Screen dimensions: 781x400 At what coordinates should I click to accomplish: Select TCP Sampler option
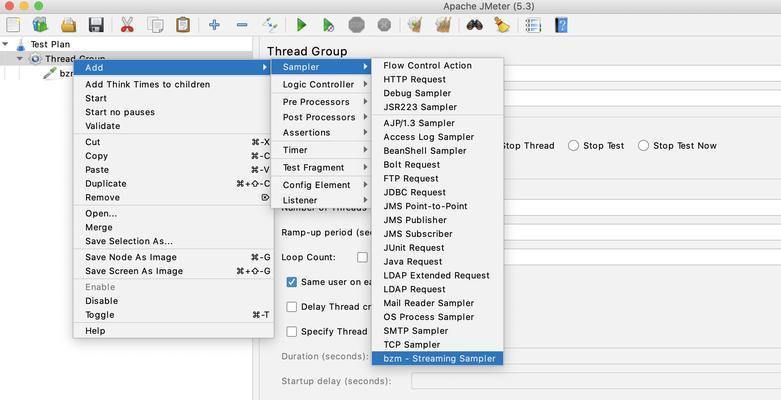438,345
